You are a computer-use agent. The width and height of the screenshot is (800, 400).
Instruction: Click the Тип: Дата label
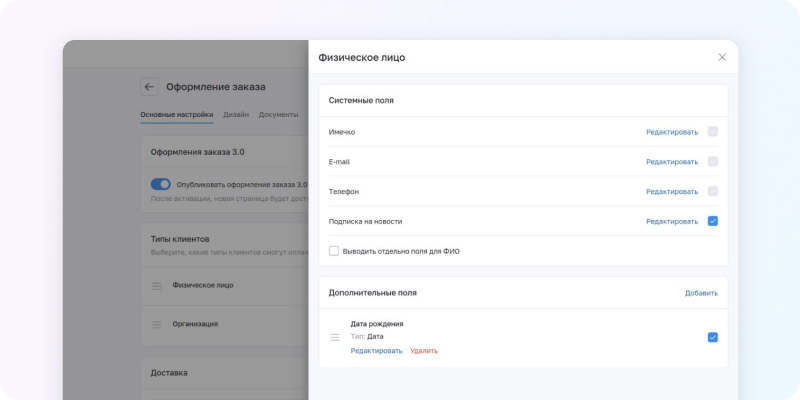[366, 337]
